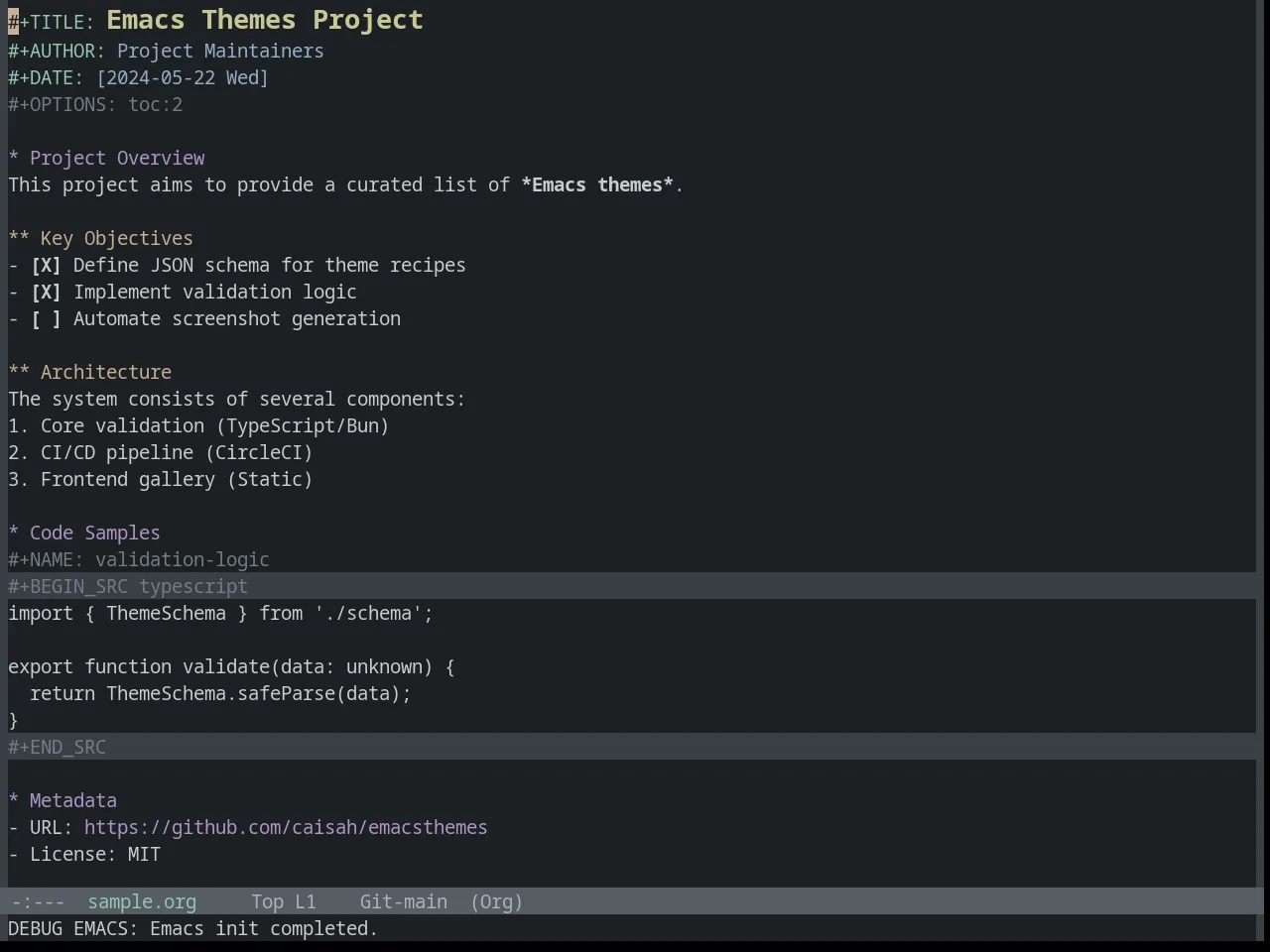1270x952 pixels.
Task: Click the 'Top L1' position indicator
Action: click(284, 901)
